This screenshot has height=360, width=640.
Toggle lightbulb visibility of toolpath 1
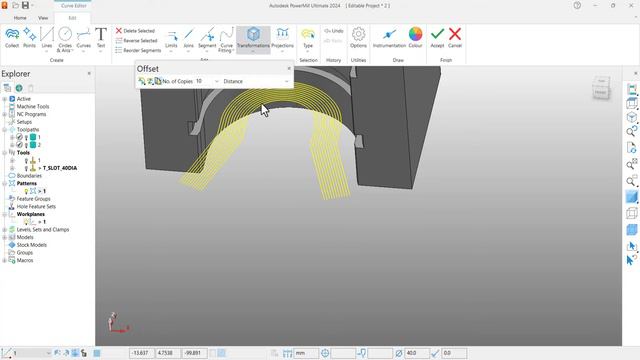click(x=26, y=138)
